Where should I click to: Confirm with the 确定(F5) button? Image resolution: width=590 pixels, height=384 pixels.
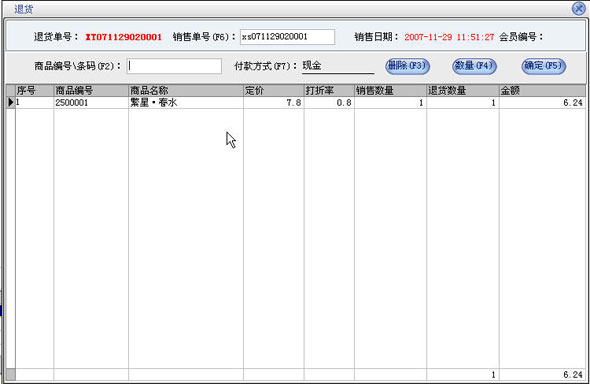[x=543, y=66]
